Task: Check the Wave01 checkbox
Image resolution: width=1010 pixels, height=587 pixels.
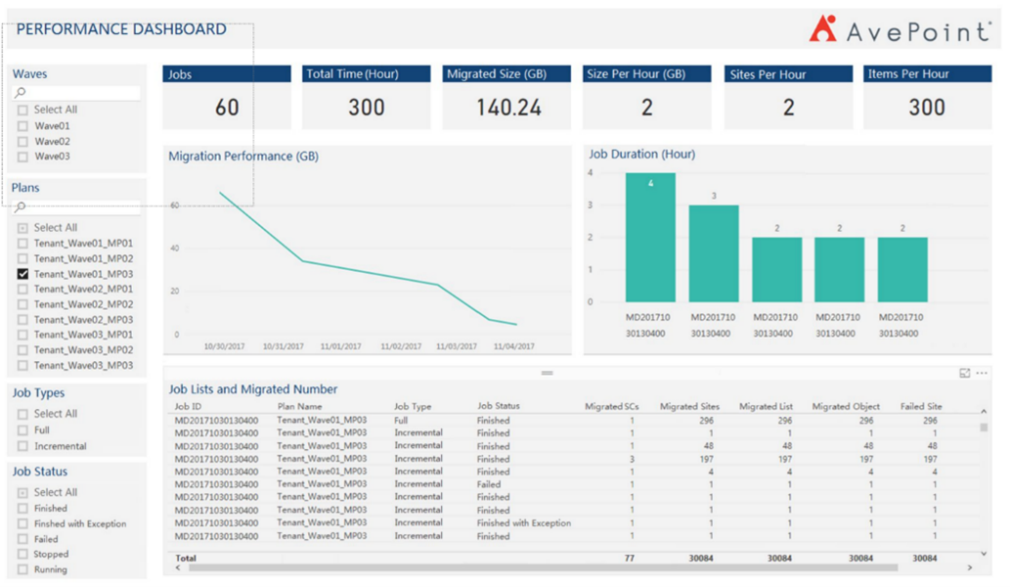Action: (23, 126)
